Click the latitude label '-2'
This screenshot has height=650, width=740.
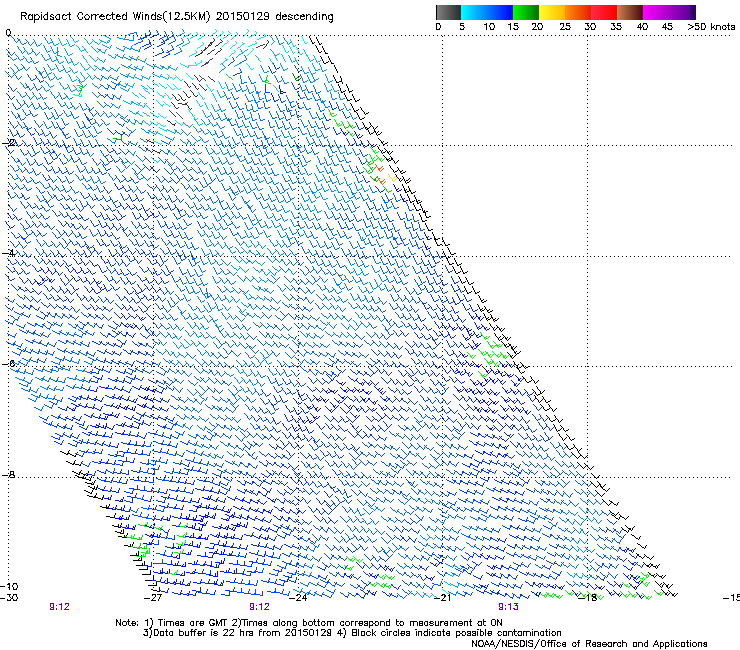point(9,143)
